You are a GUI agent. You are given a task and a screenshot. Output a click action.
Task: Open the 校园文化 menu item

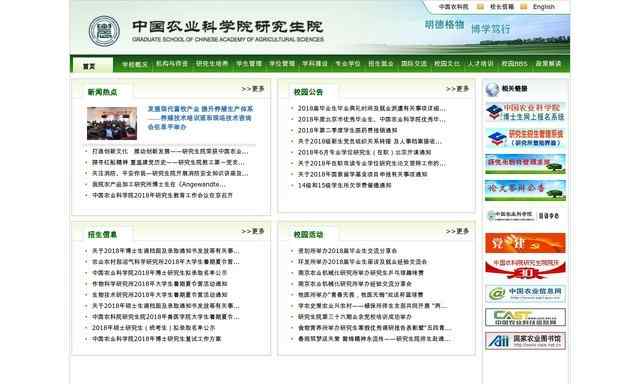tap(447, 64)
